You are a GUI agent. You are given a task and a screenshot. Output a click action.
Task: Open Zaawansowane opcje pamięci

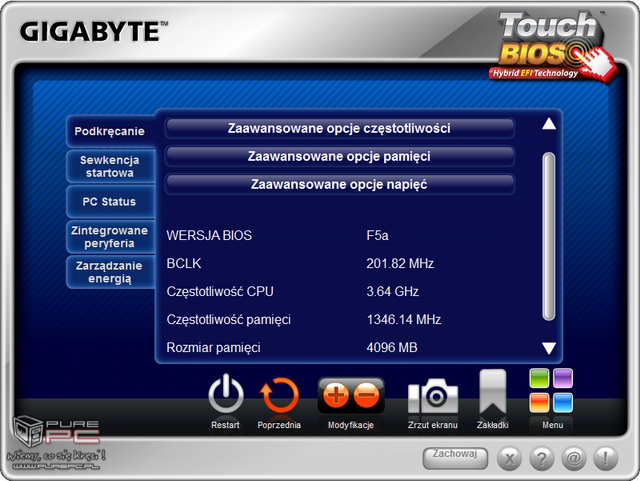(x=339, y=156)
